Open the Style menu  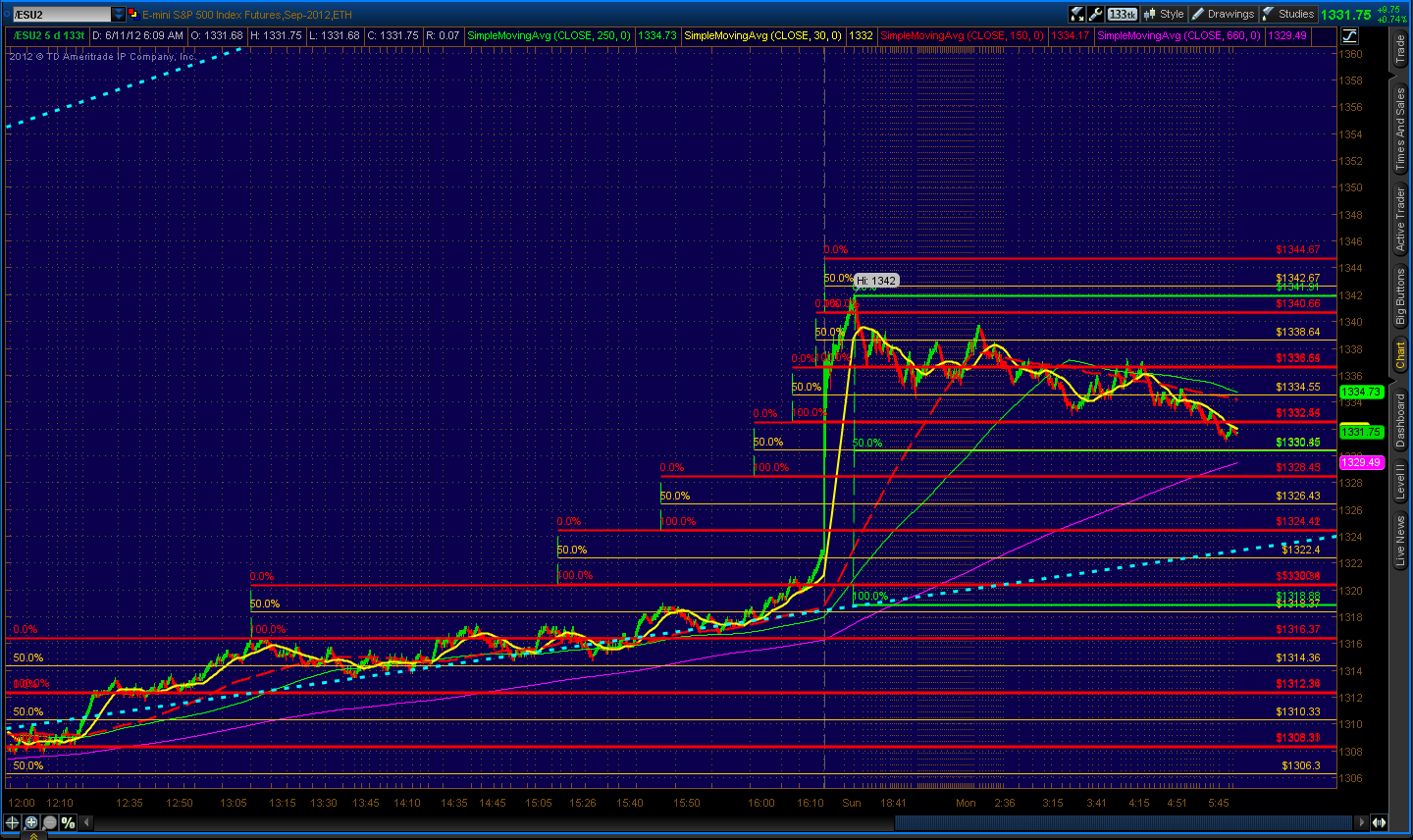pyautogui.click(x=1164, y=14)
